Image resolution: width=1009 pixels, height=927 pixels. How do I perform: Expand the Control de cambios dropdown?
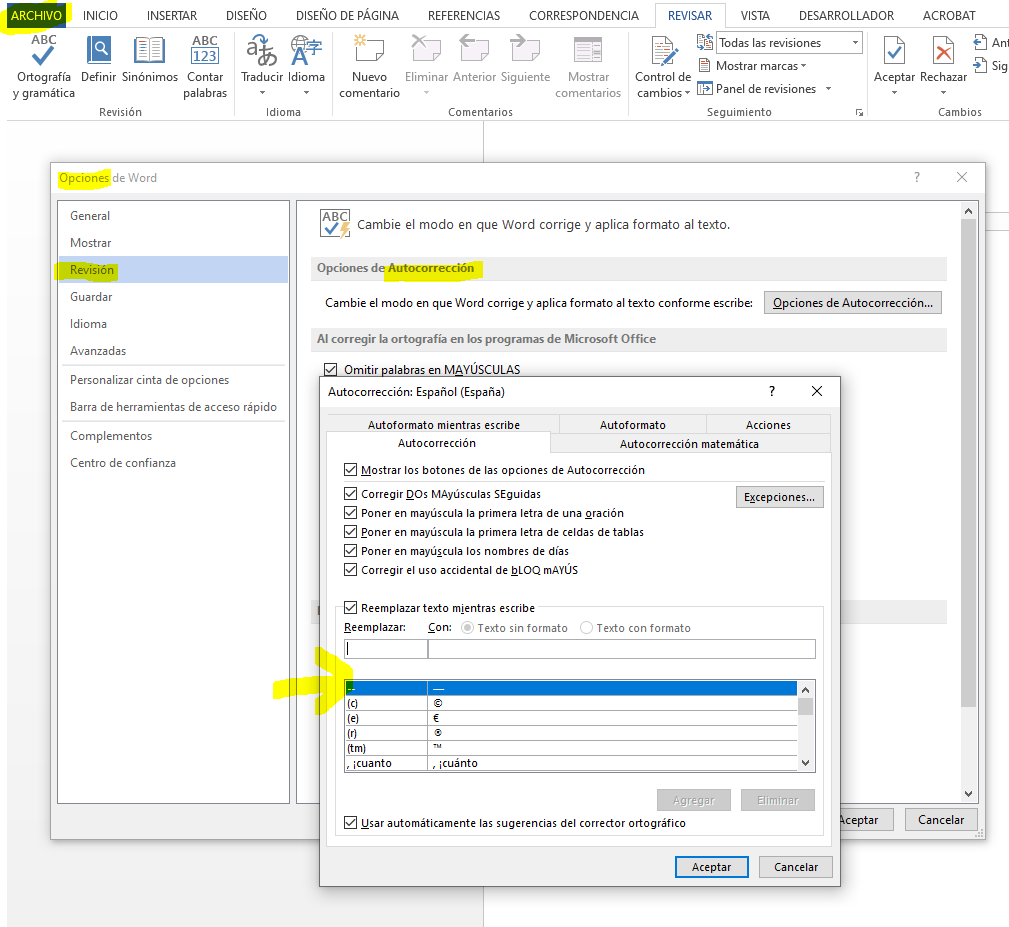(x=663, y=92)
